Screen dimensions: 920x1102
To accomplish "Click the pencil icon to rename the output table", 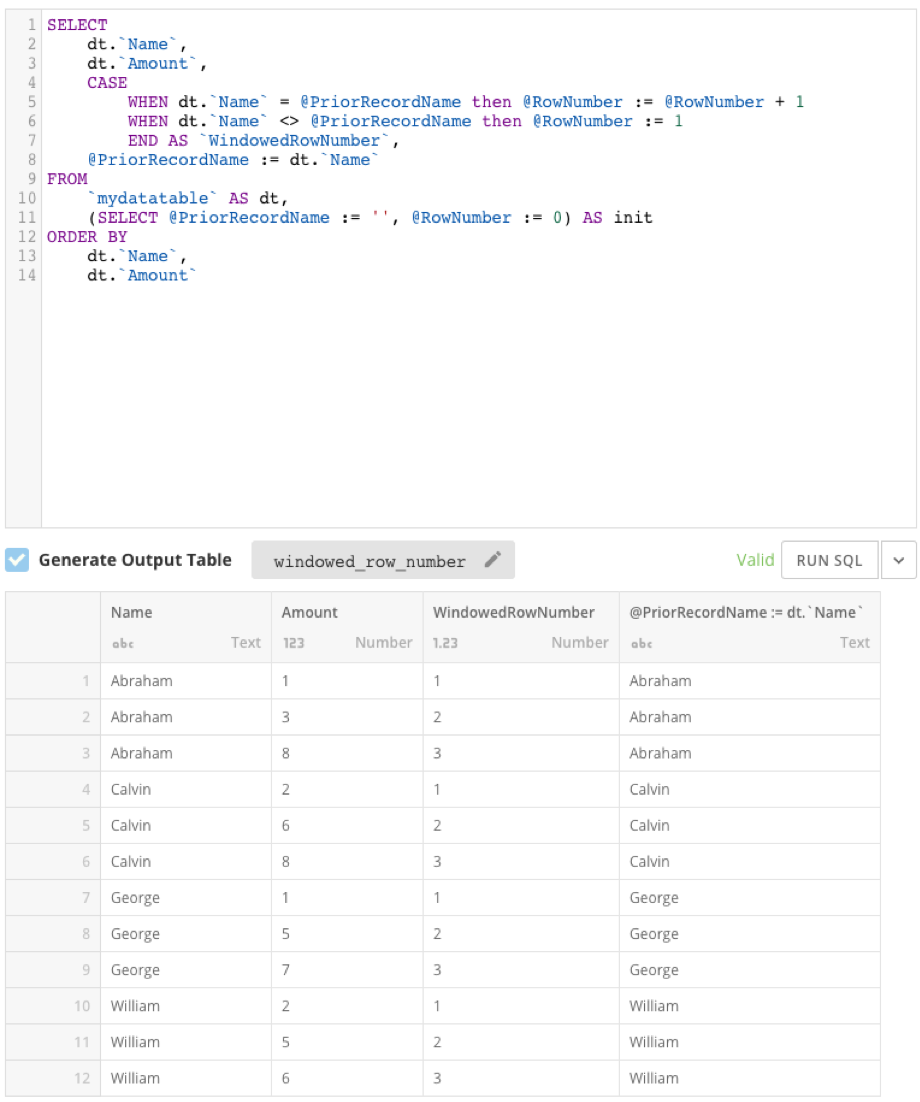I will pyautogui.click(x=491, y=560).
